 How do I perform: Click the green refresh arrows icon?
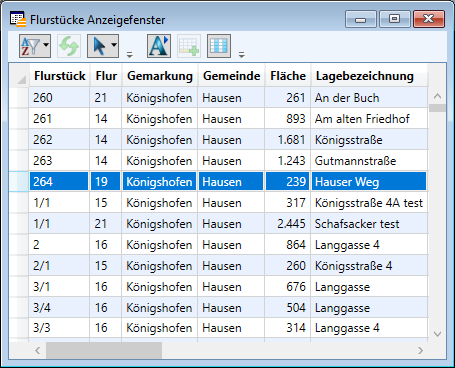point(69,46)
